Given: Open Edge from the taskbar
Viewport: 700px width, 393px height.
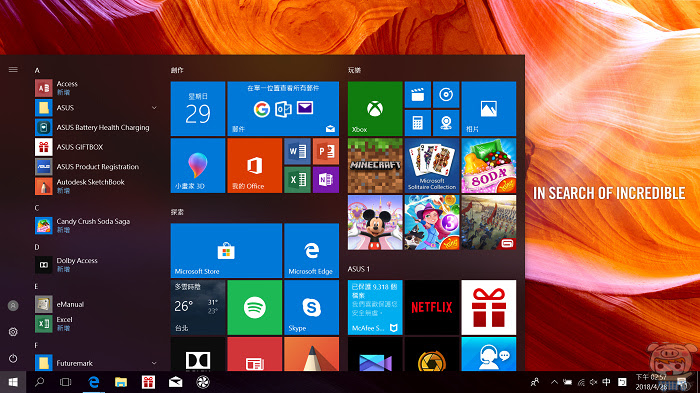Looking at the screenshot, I should pos(94,382).
